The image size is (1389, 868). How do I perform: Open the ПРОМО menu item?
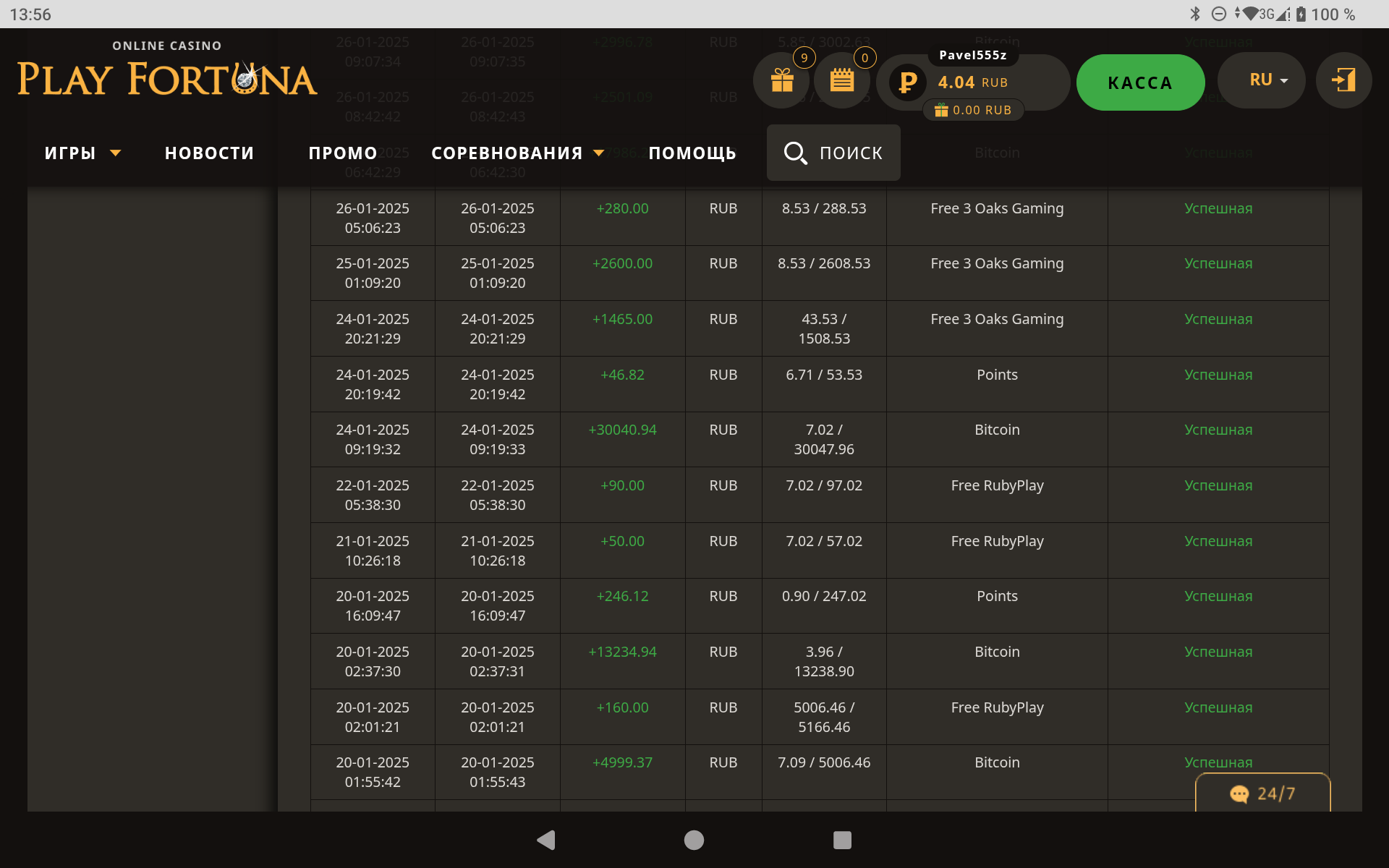(343, 153)
